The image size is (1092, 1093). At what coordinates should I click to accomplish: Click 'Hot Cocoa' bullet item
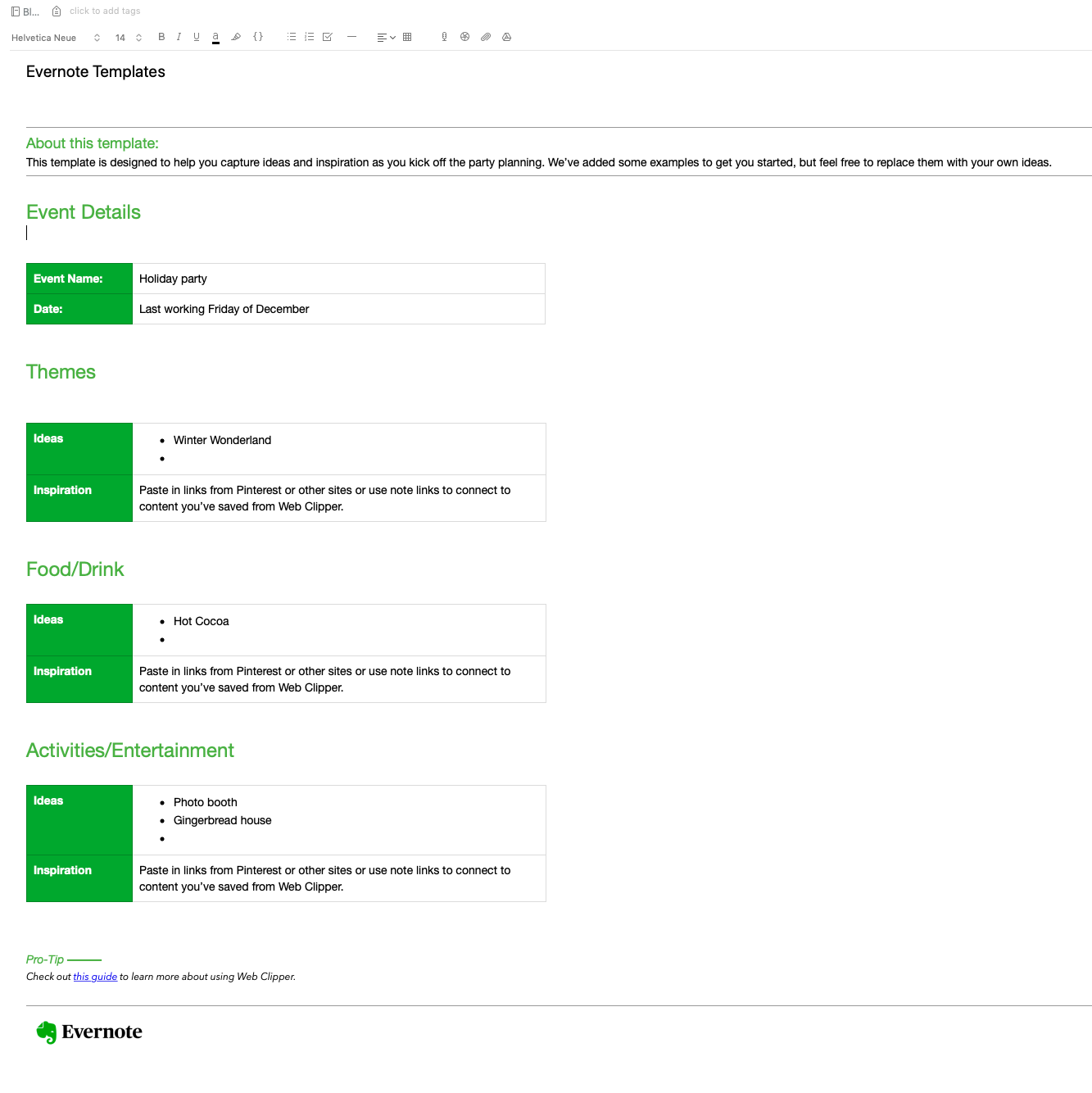[x=201, y=621]
